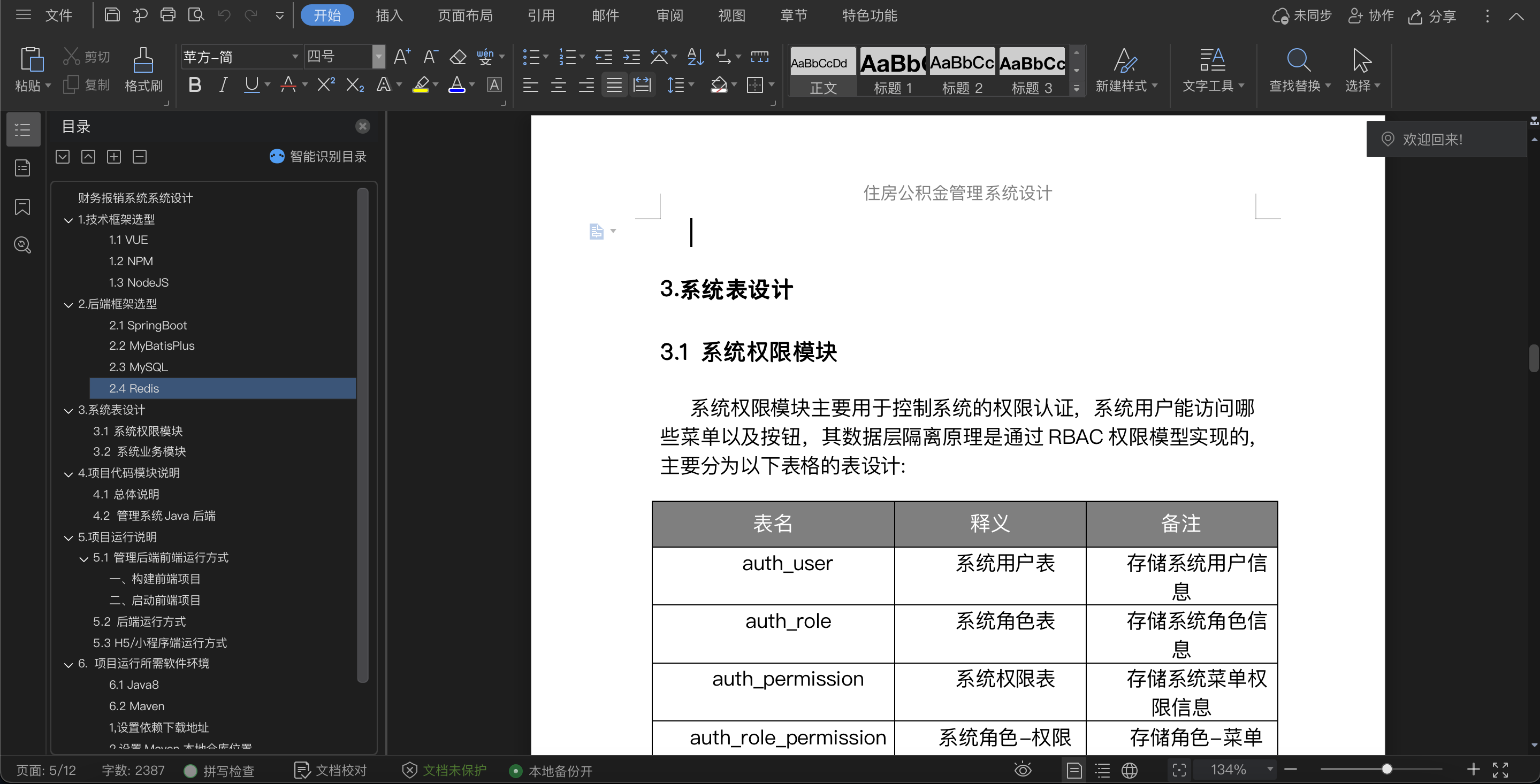Click the auth_user table cell
Screen dimensions: 1540x784
click(773, 576)
